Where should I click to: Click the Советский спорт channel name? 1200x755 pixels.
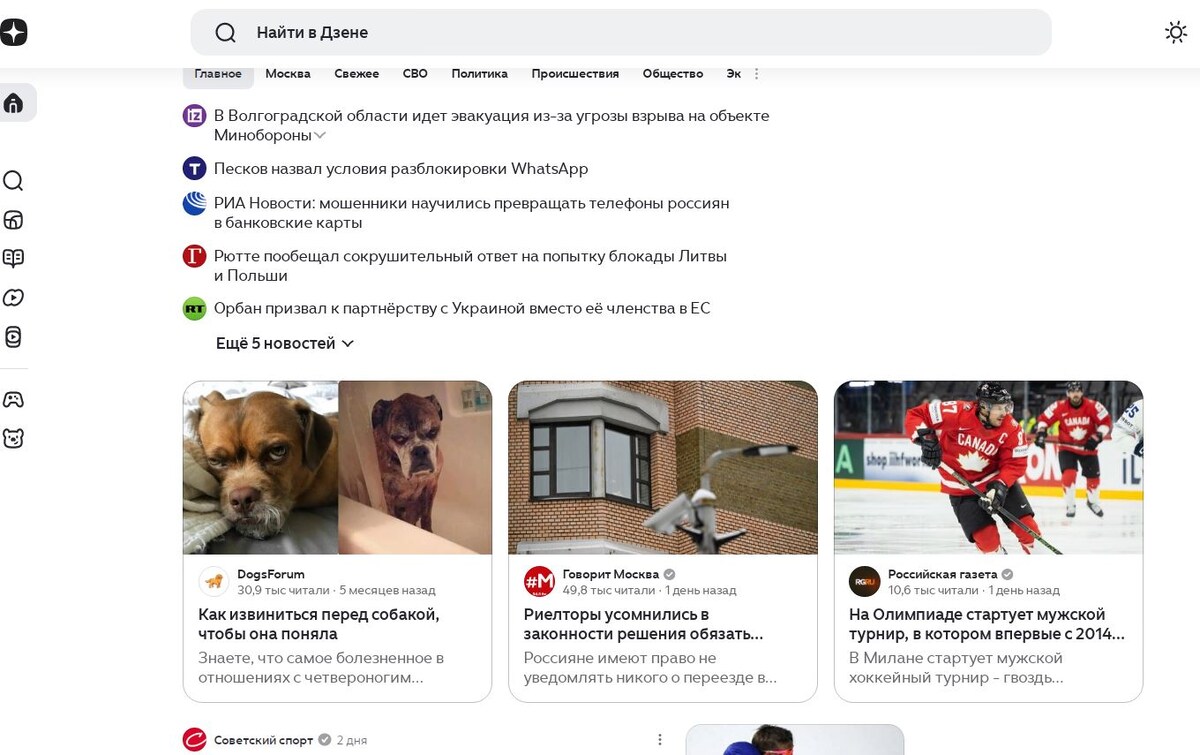pyautogui.click(x=264, y=740)
